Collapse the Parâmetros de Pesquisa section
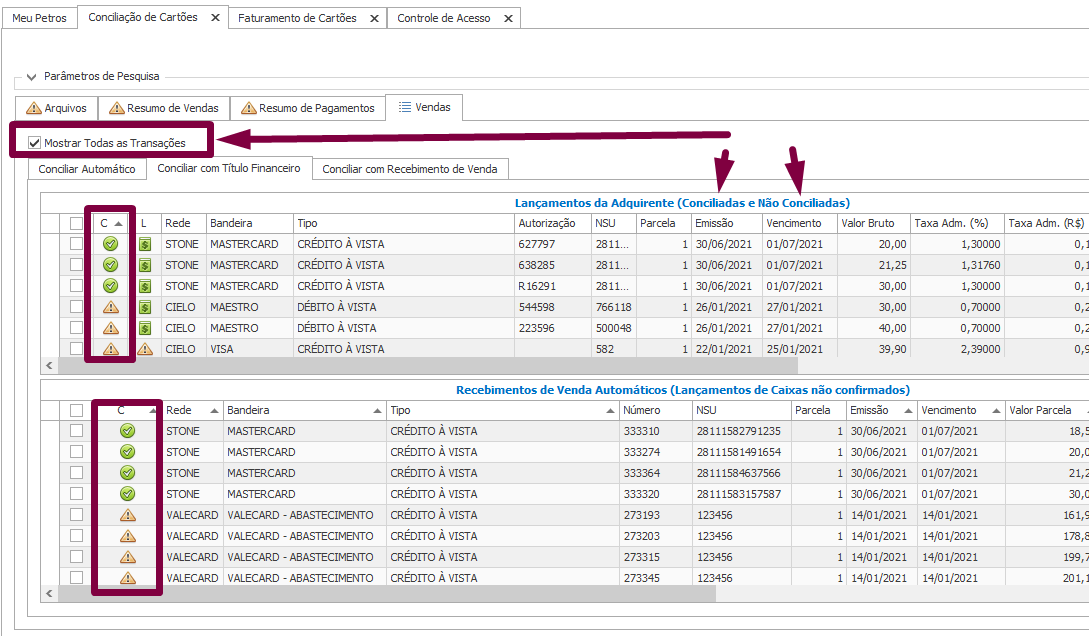 30,76
